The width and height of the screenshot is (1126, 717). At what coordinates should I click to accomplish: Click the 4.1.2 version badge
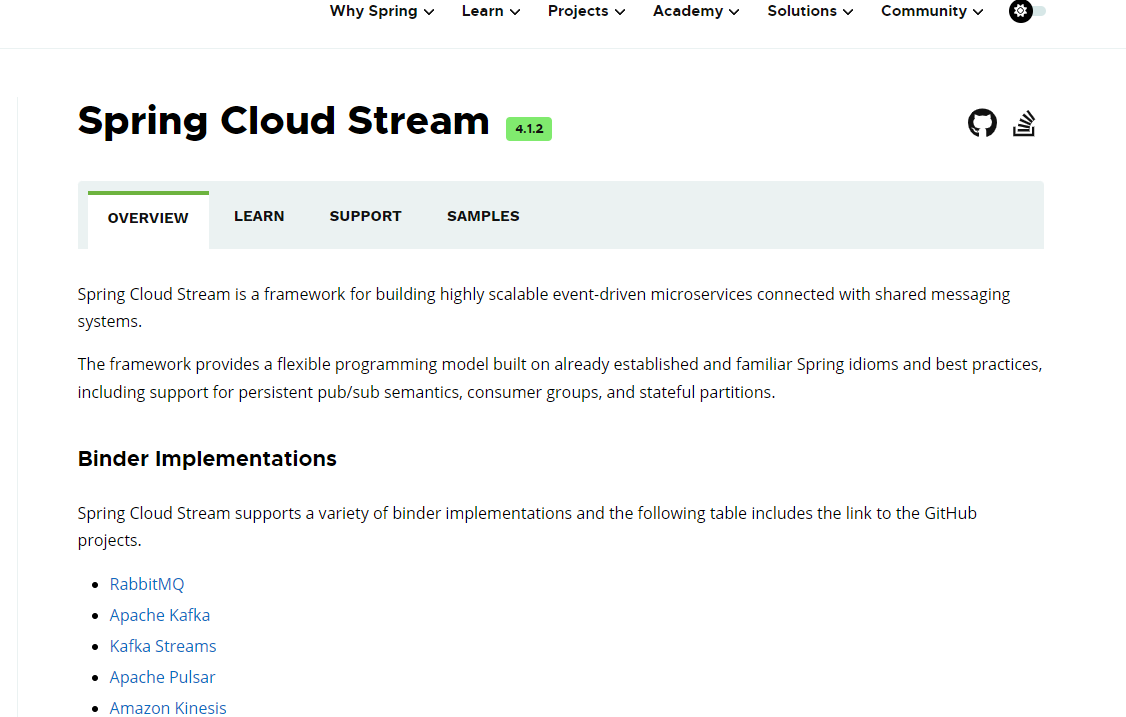(x=528, y=128)
